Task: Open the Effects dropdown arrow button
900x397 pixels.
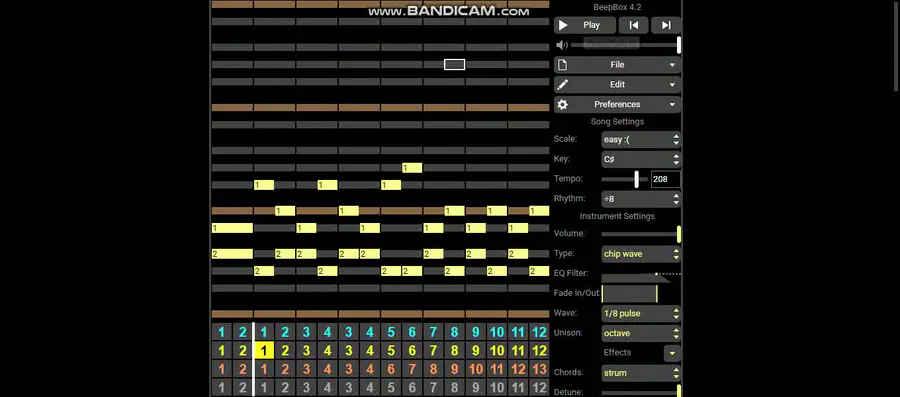Action: (672, 353)
